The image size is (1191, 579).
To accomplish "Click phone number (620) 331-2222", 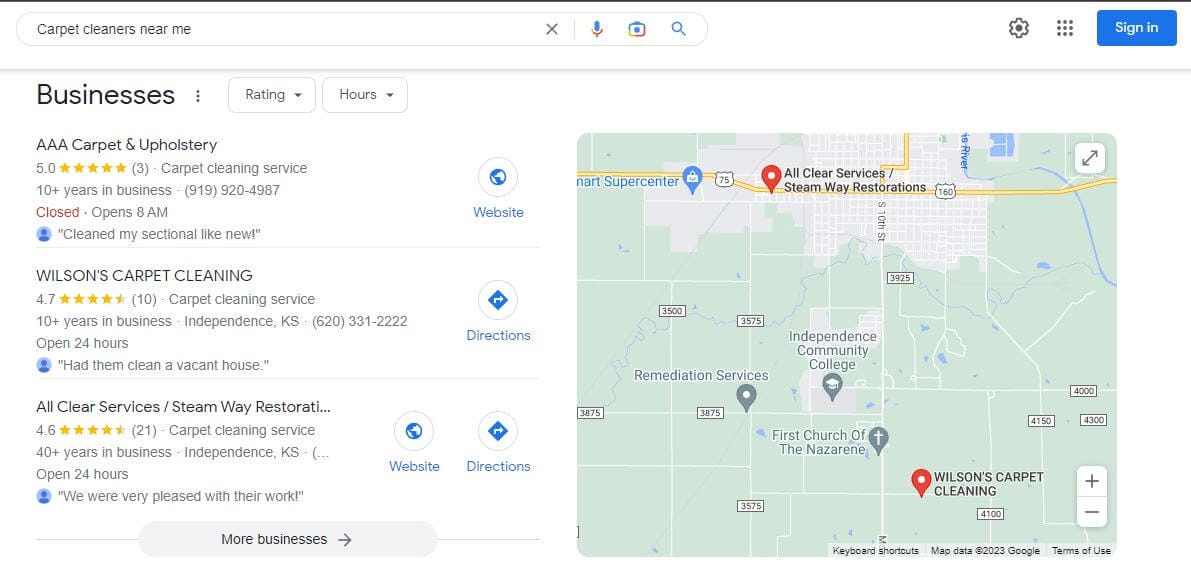I will pyautogui.click(x=359, y=321).
